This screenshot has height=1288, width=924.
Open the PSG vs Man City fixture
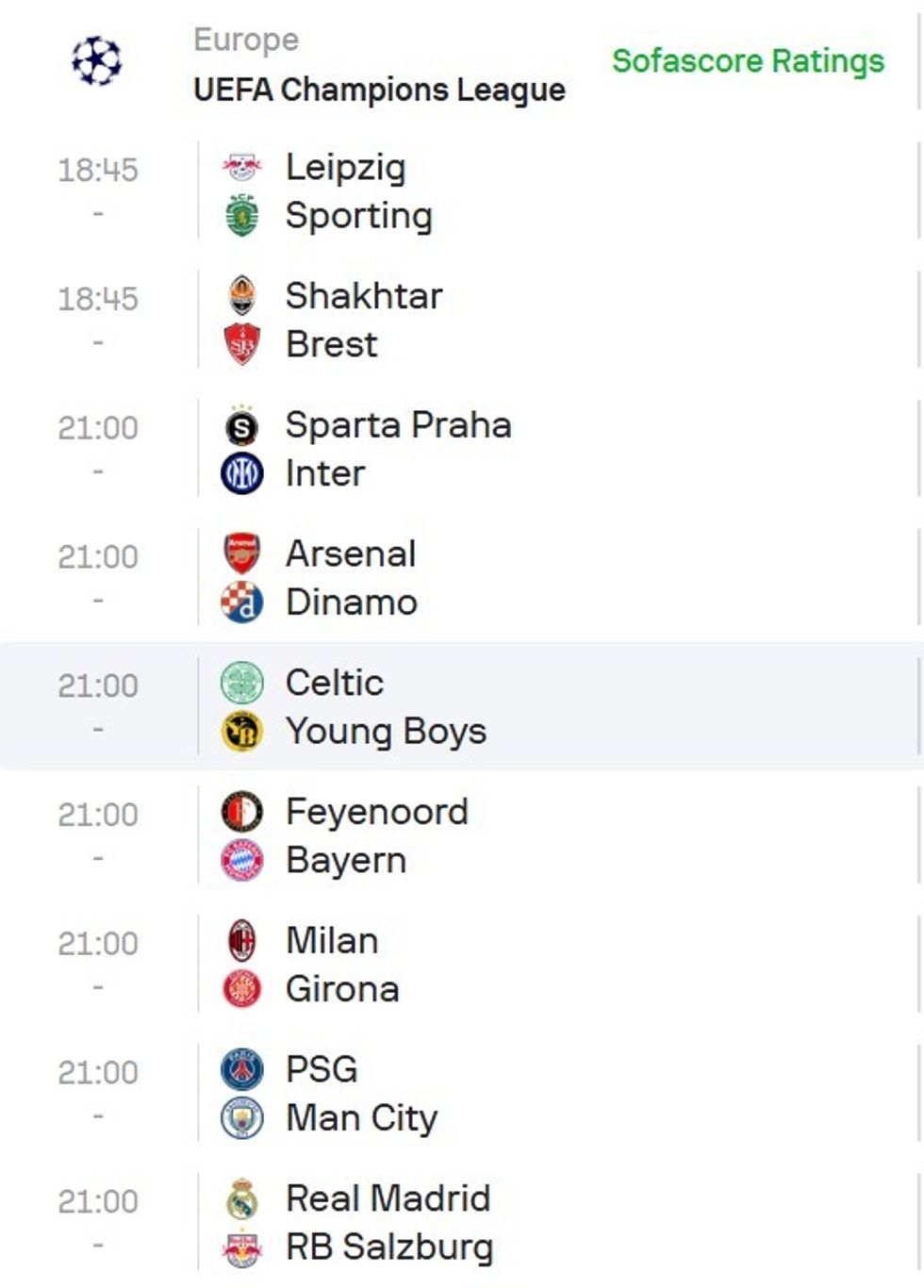click(566, 1094)
